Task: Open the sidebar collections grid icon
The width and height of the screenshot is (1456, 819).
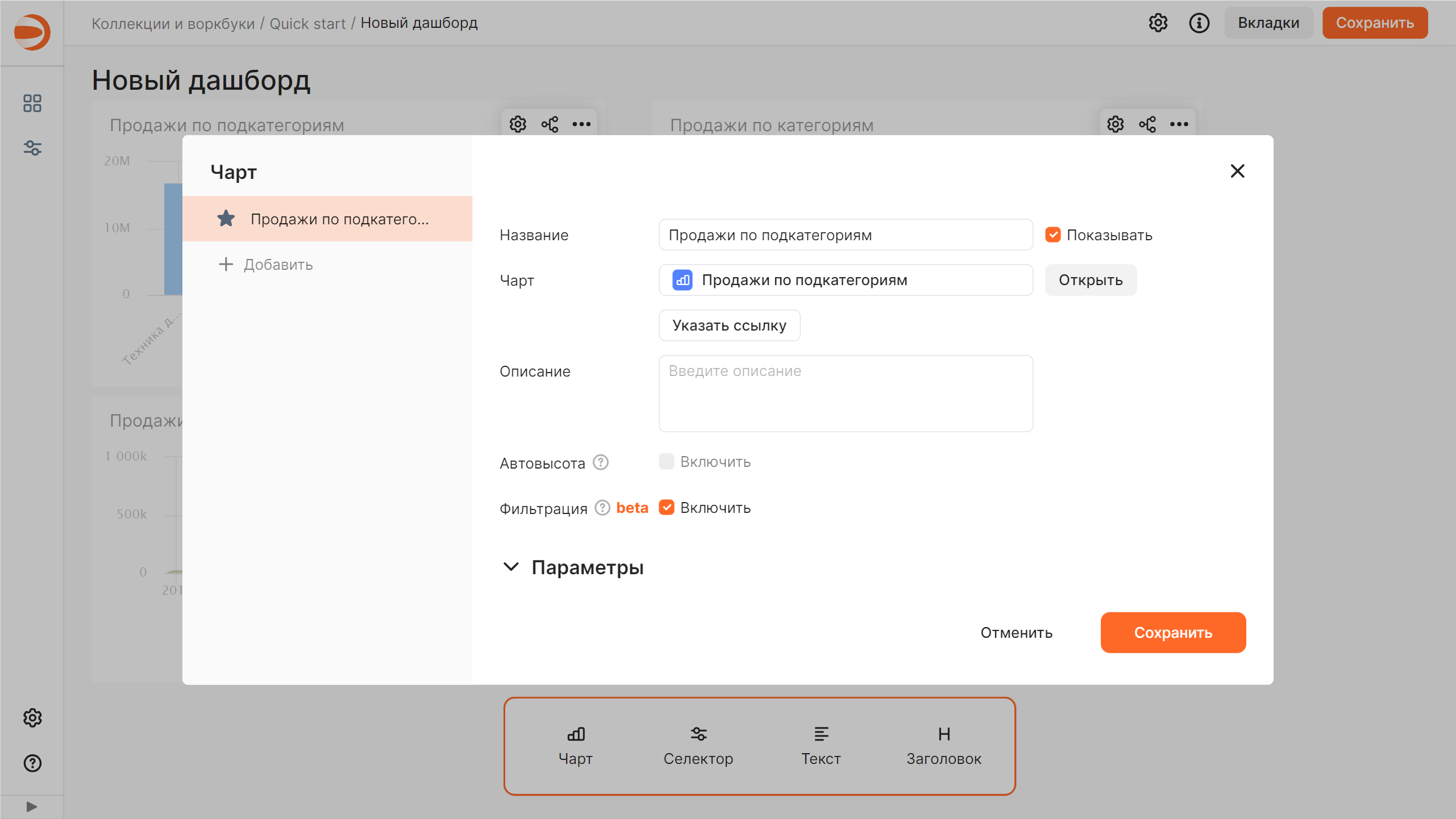Action: tap(32, 103)
